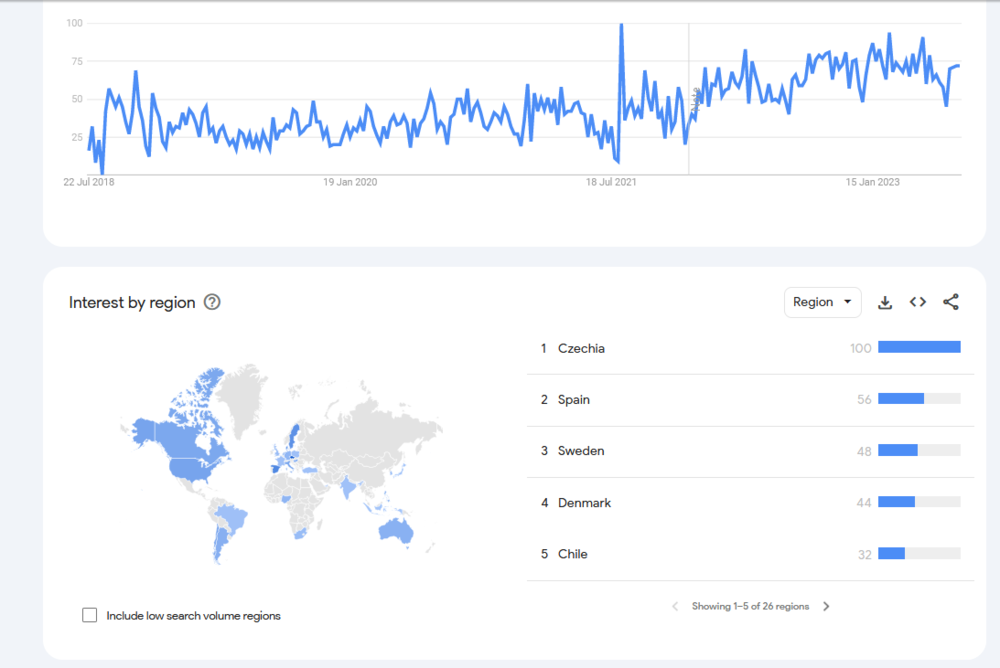Go to next page of regions
Screen dimensions: 1000x668
(x=826, y=606)
